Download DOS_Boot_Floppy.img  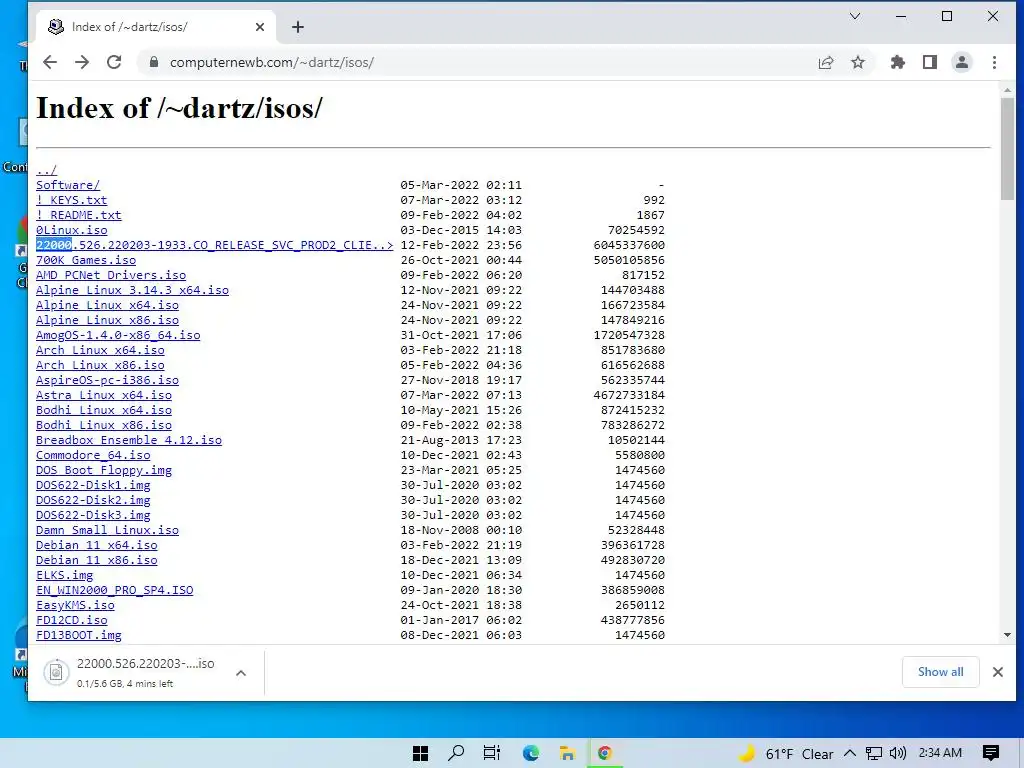(x=104, y=470)
